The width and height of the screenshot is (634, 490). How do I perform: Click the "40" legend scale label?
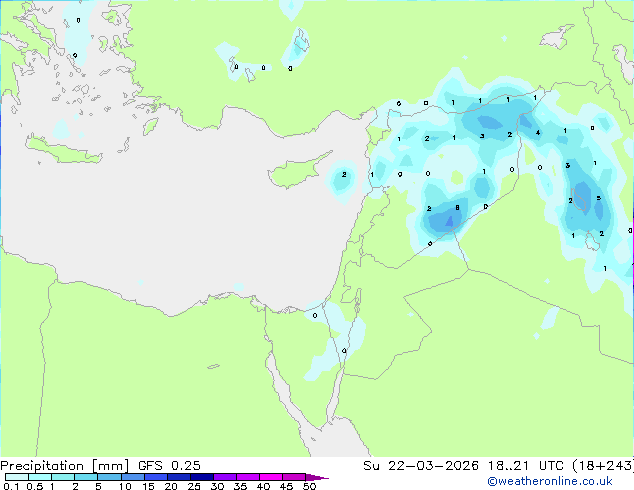pos(263,486)
